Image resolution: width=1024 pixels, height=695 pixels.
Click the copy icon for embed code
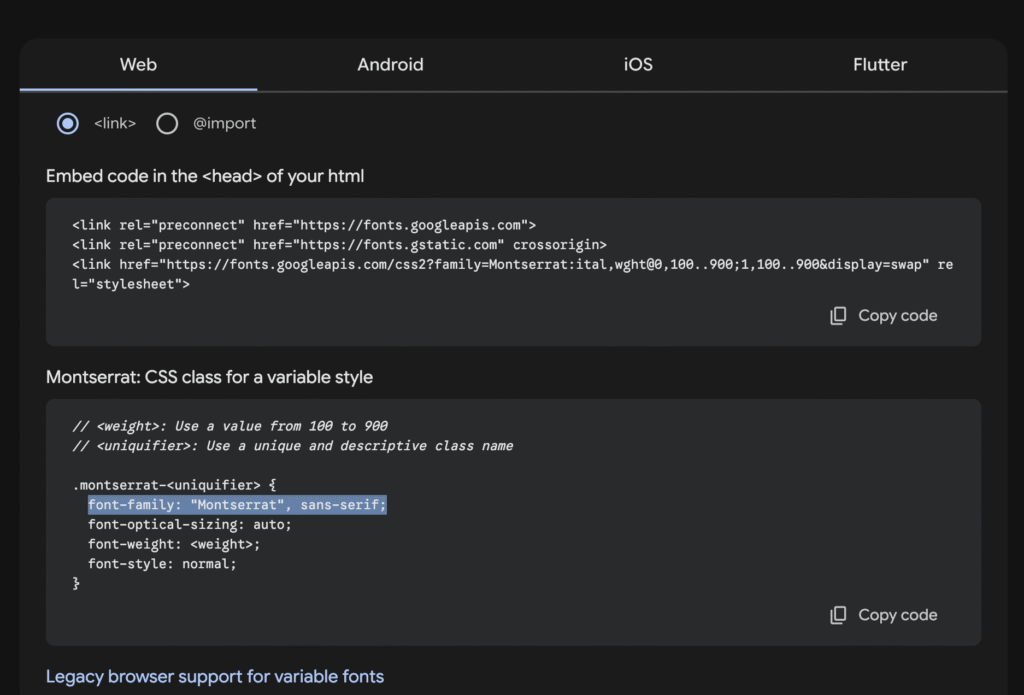[838, 315]
